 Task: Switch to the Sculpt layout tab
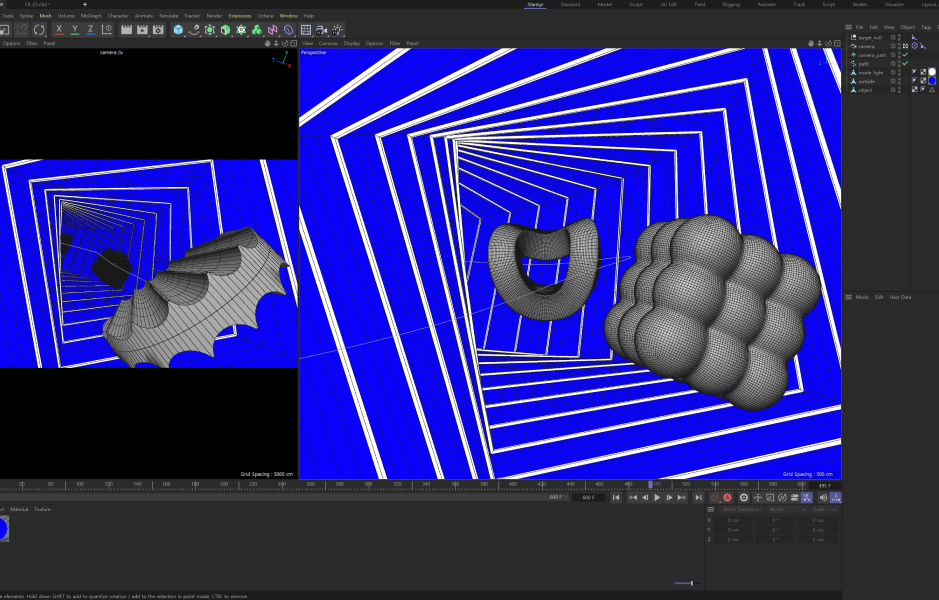coord(636,4)
